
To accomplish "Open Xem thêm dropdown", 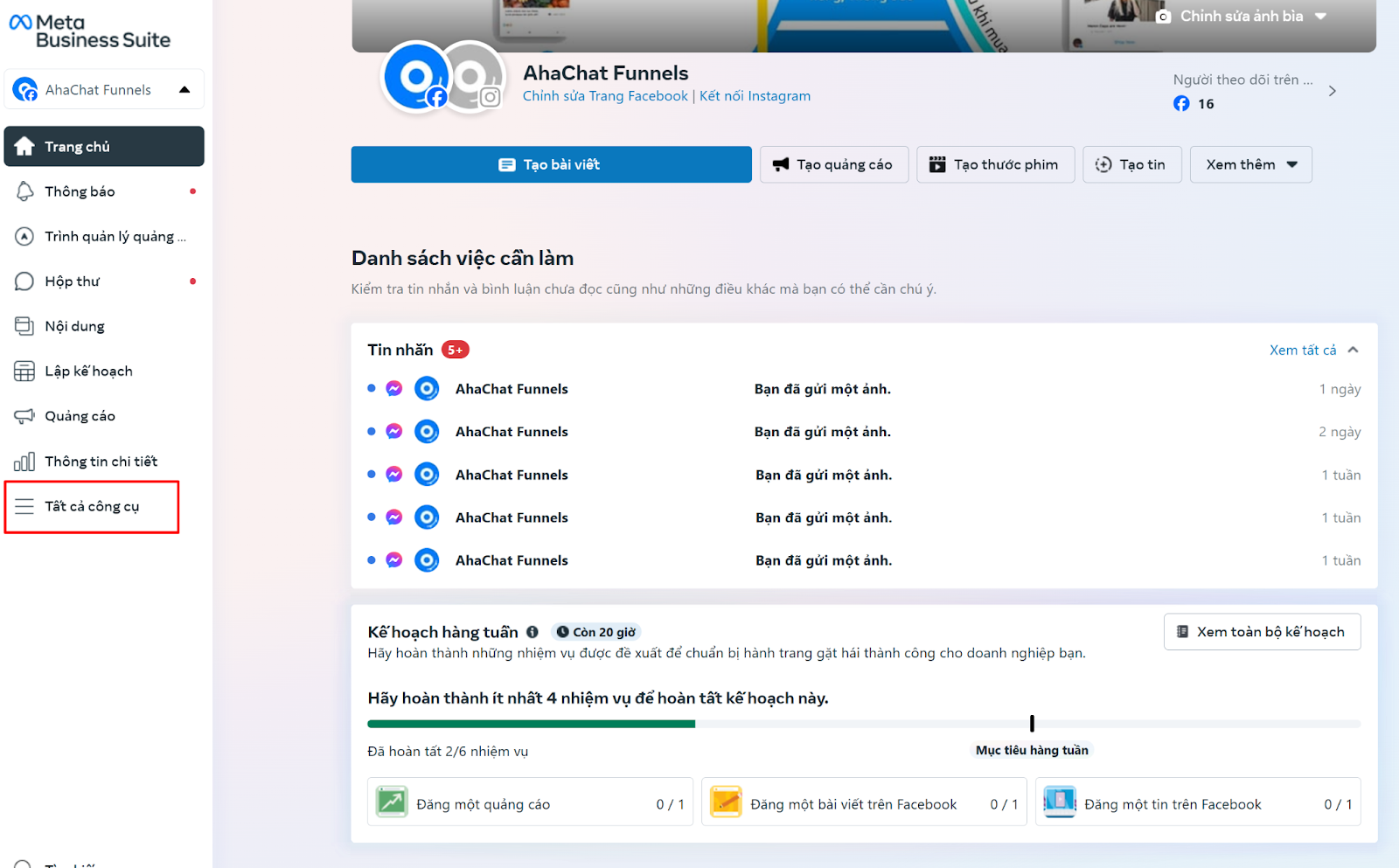I will click(x=1251, y=164).
